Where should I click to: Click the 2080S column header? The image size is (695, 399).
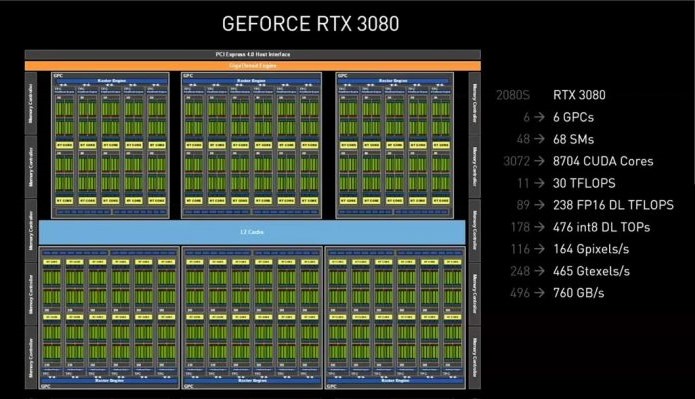[x=513, y=95]
